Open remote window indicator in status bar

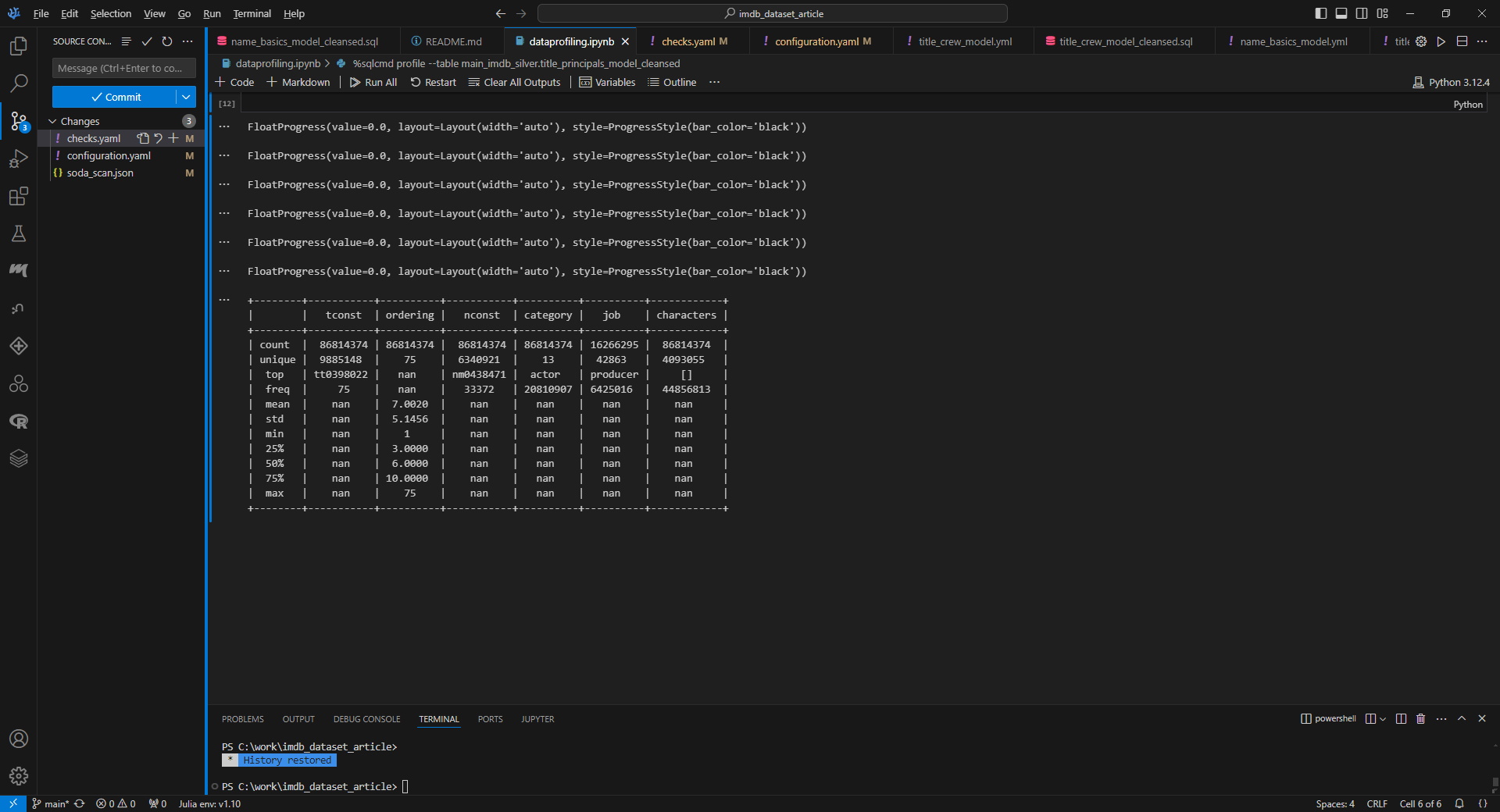[x=13, y=803]
